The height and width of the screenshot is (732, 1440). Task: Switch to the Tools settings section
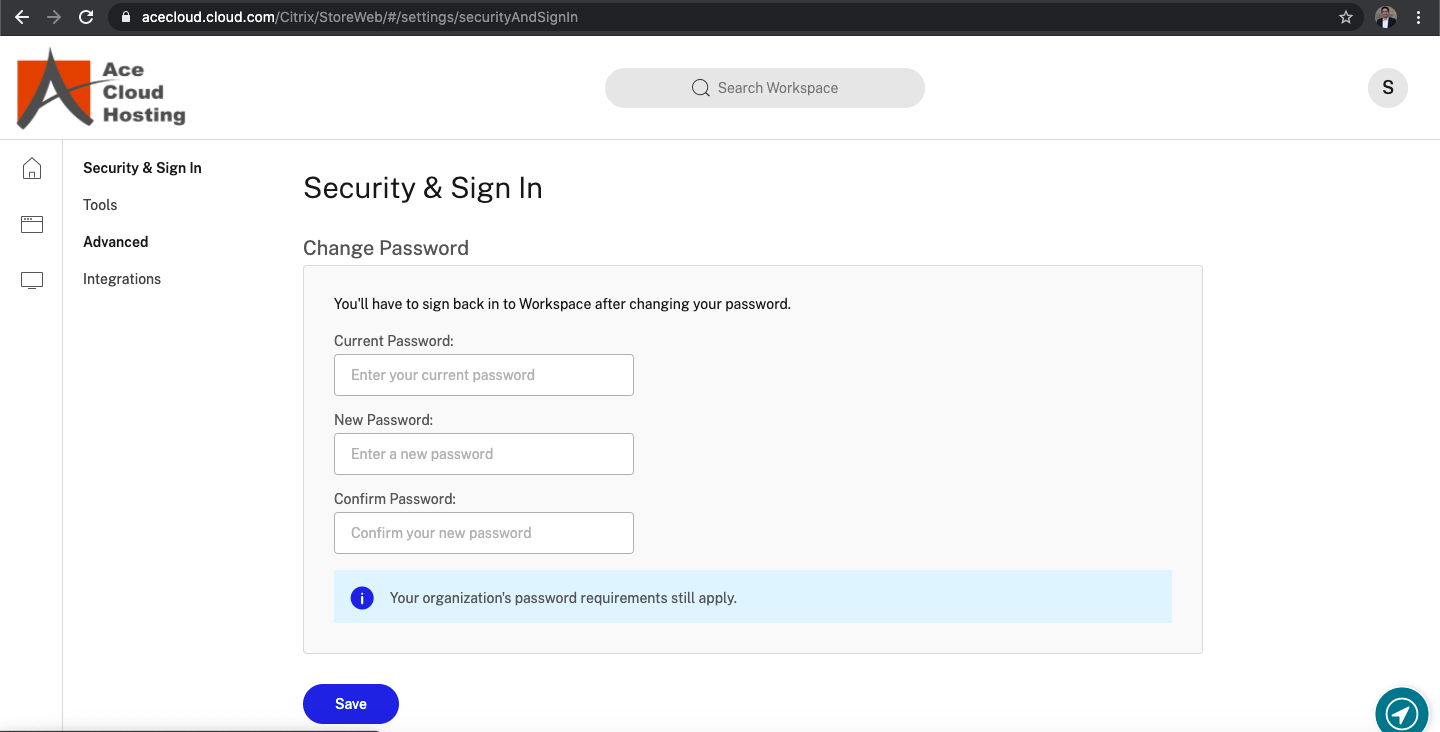point(99,205)
